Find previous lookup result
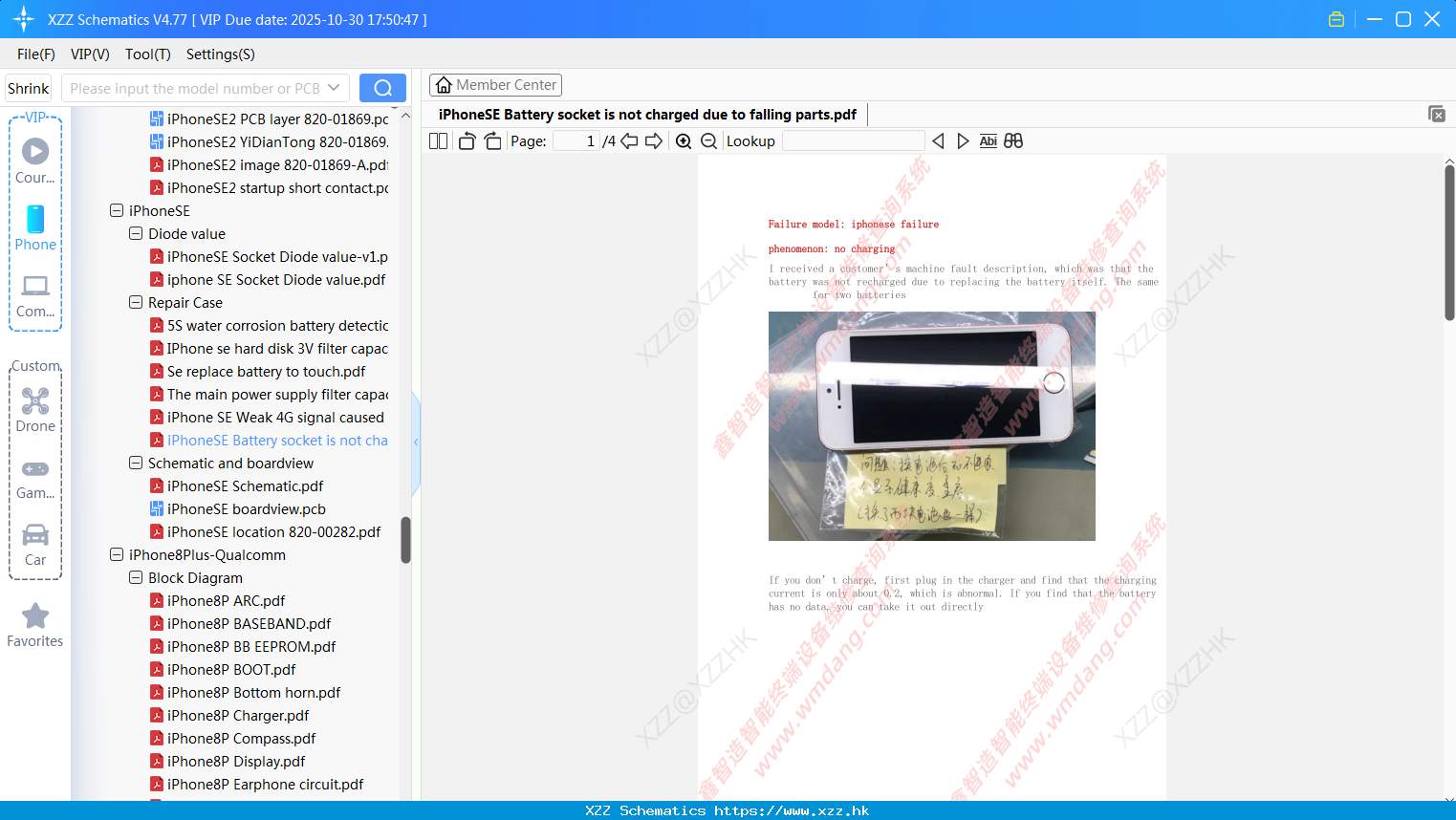Image resolution: width=1456 pixels, height=820 pixels. tap(938, 141)
